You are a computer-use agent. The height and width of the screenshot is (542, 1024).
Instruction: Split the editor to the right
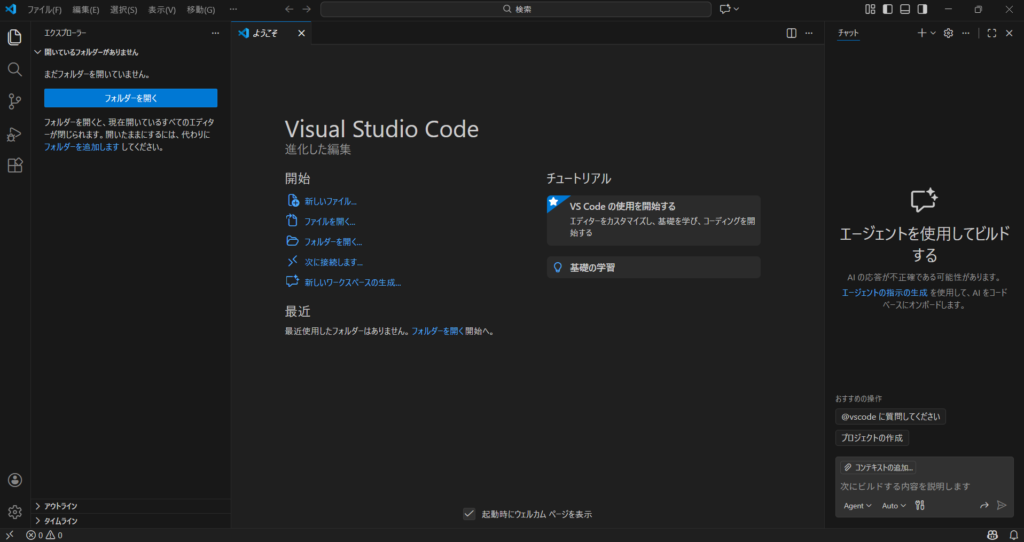tap(791, 33)
